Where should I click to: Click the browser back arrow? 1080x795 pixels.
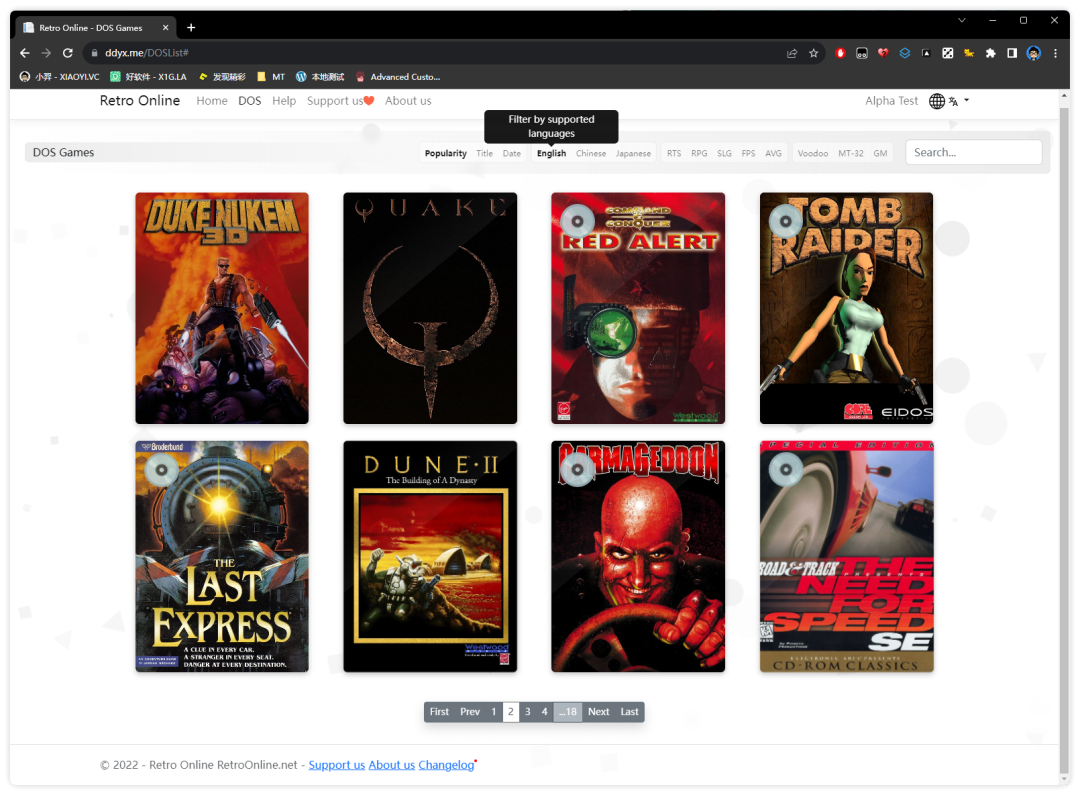point(25,53)
